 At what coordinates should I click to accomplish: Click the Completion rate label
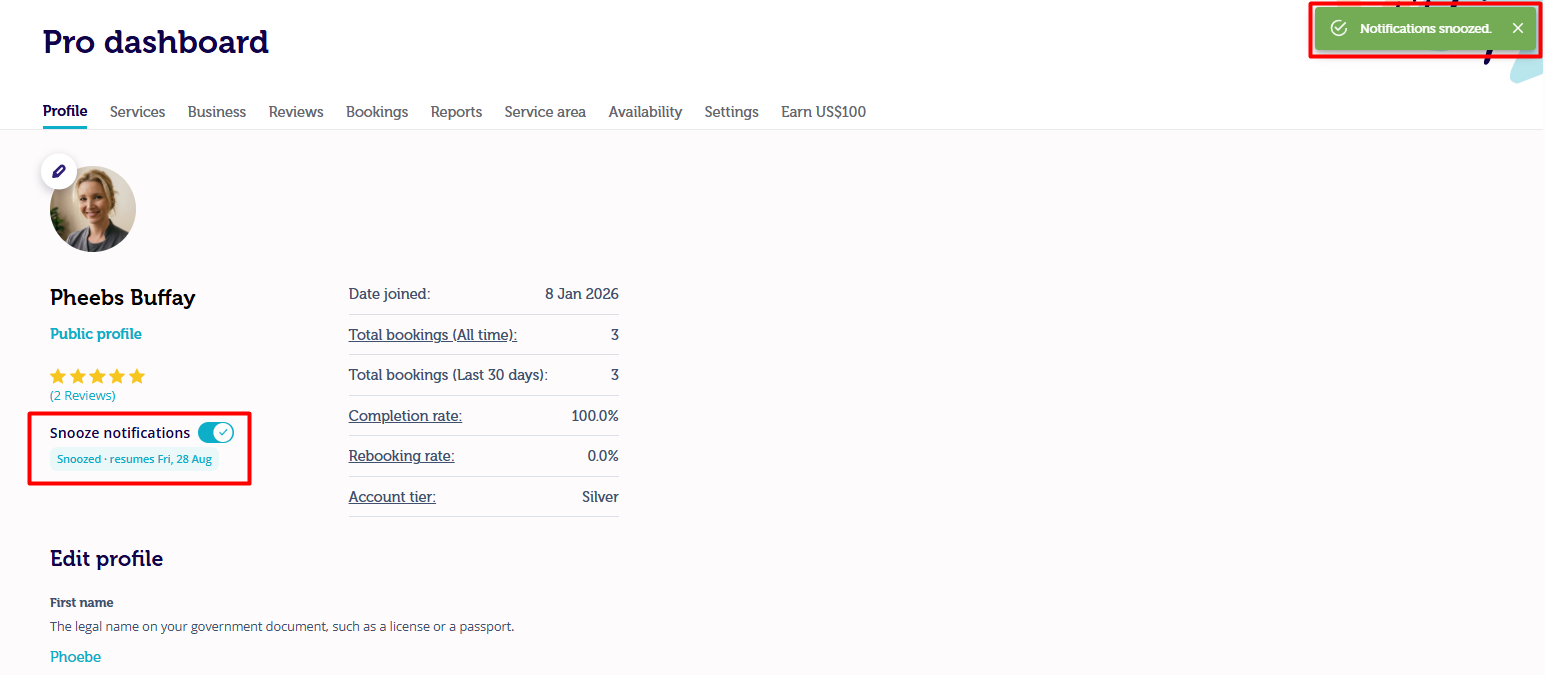coord(405,416)
